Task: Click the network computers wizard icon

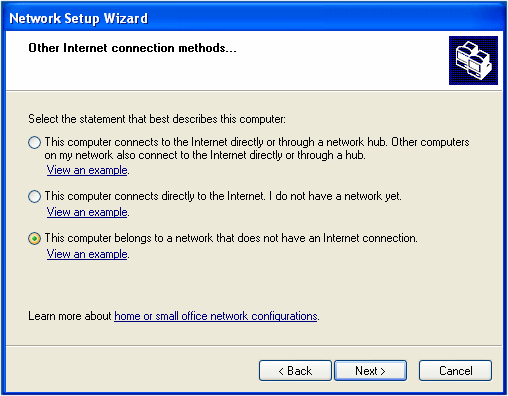Action: pos(473,60)
